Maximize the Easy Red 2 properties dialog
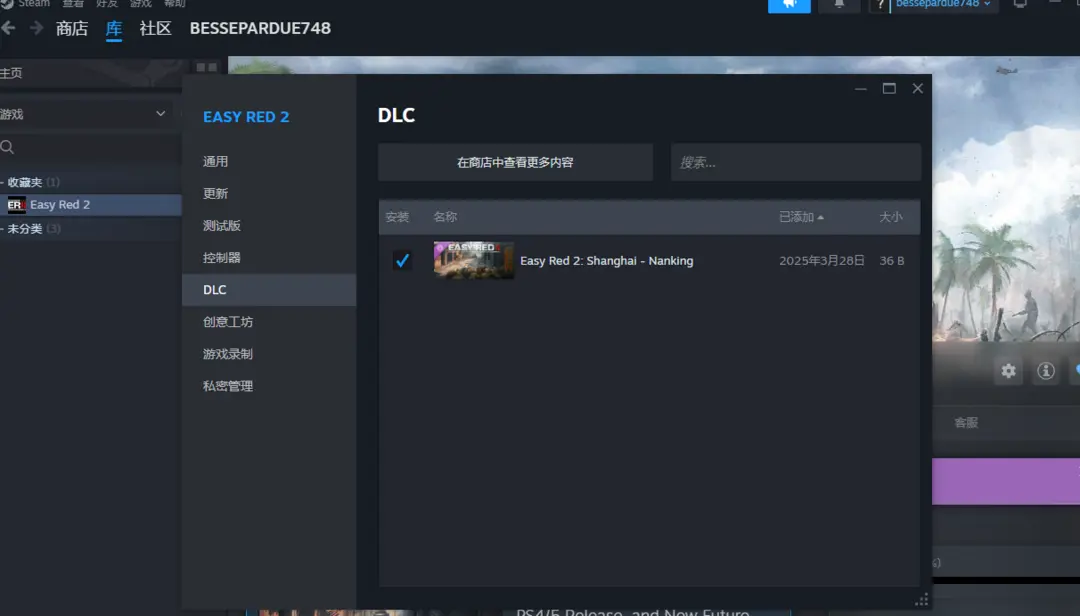1080x616 pixels. coord(889,88)
